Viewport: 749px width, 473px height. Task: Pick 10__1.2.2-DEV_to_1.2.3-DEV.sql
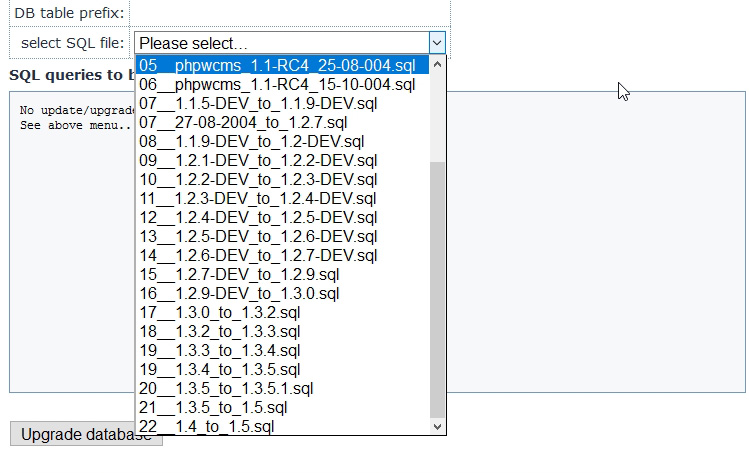pos(258,179)
